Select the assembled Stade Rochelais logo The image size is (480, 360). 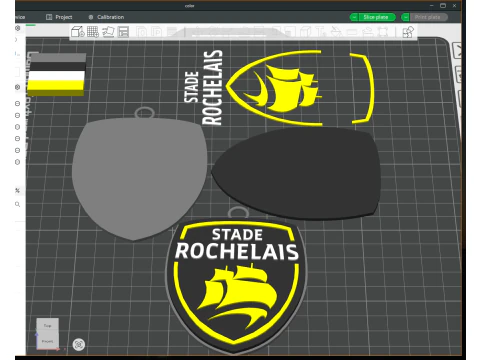(x=236, y=283)
